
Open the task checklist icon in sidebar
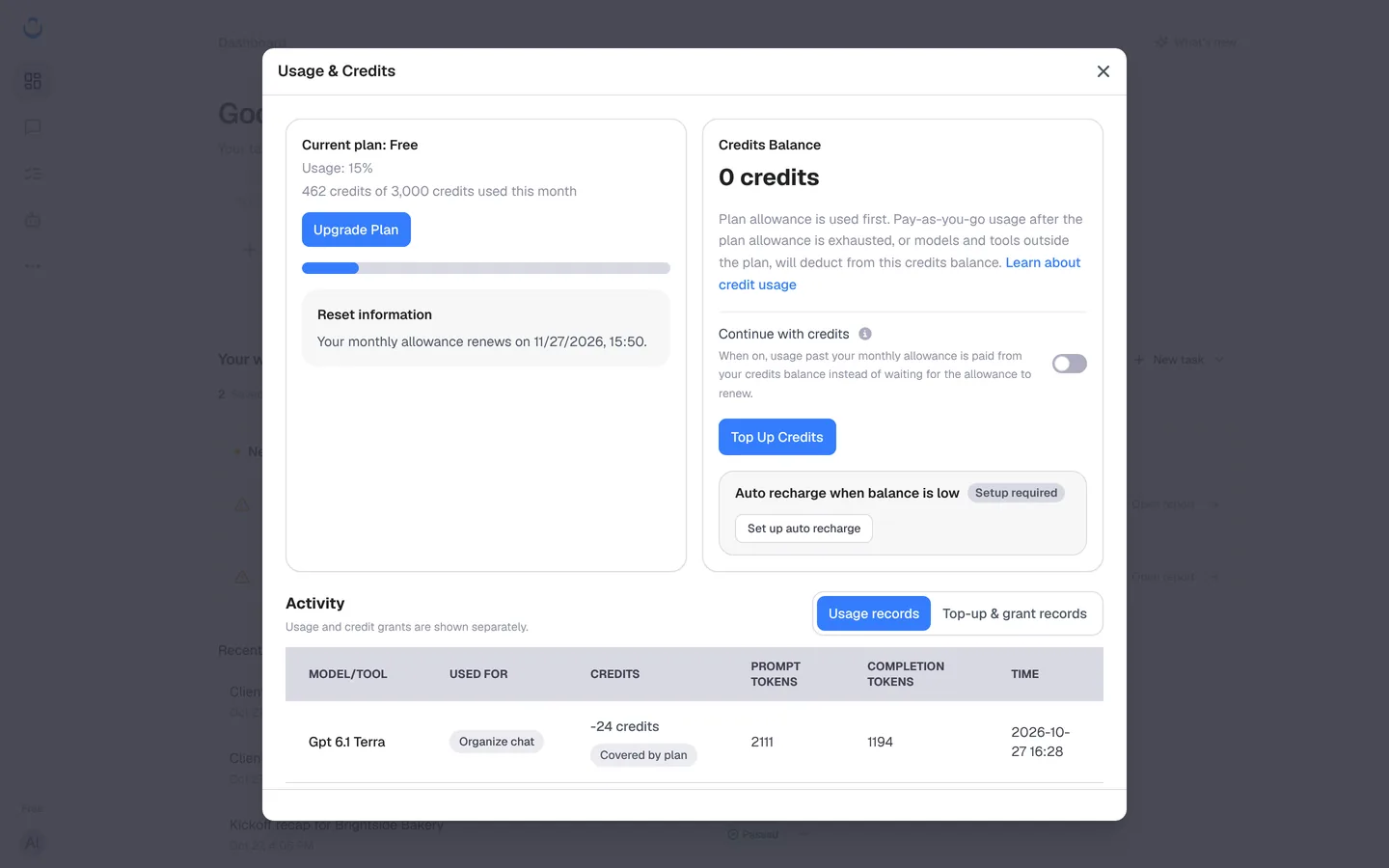point(33,174)
